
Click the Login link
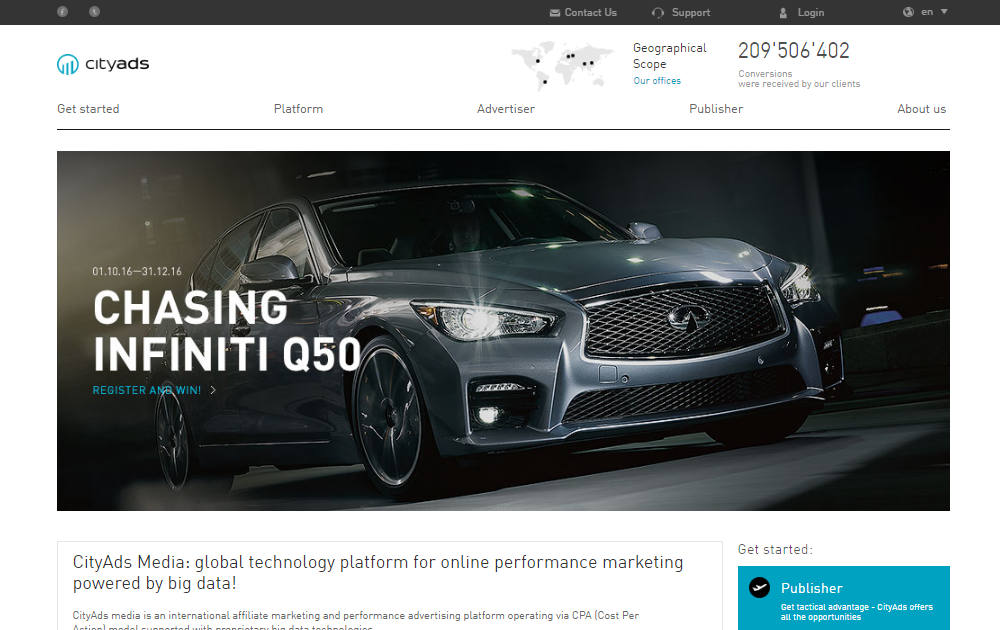pos(811,13)
